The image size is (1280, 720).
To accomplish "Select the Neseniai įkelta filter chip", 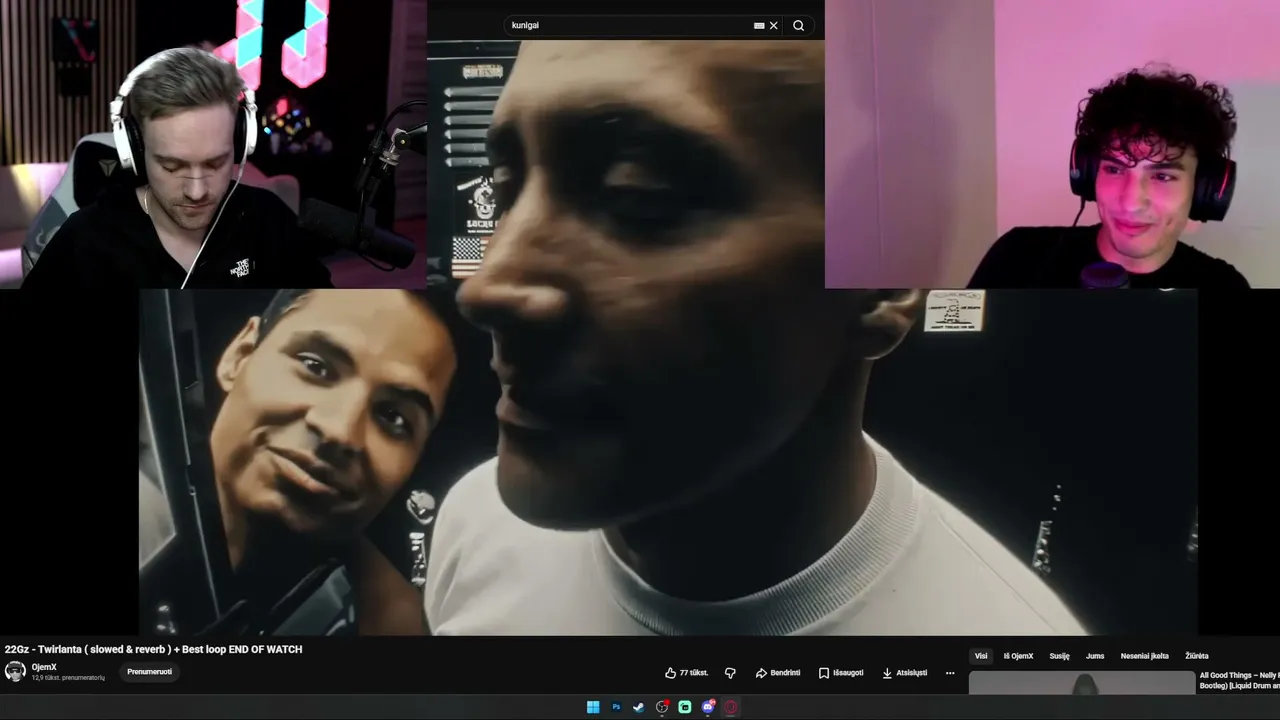I will coord(1144,656).
